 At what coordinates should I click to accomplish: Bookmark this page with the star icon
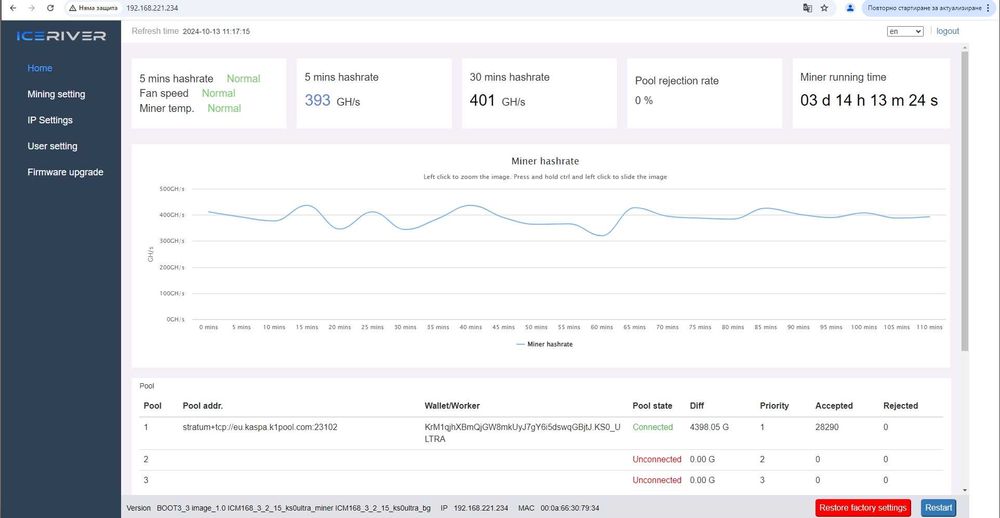pyautogui.click(x=824, y=8)
